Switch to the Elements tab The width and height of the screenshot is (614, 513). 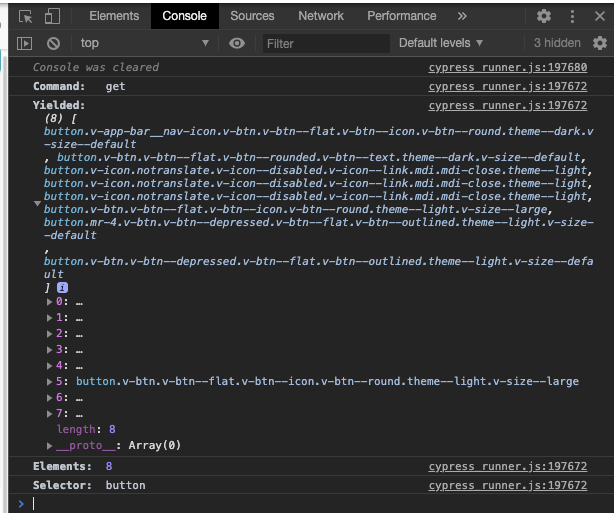[114, 16]
